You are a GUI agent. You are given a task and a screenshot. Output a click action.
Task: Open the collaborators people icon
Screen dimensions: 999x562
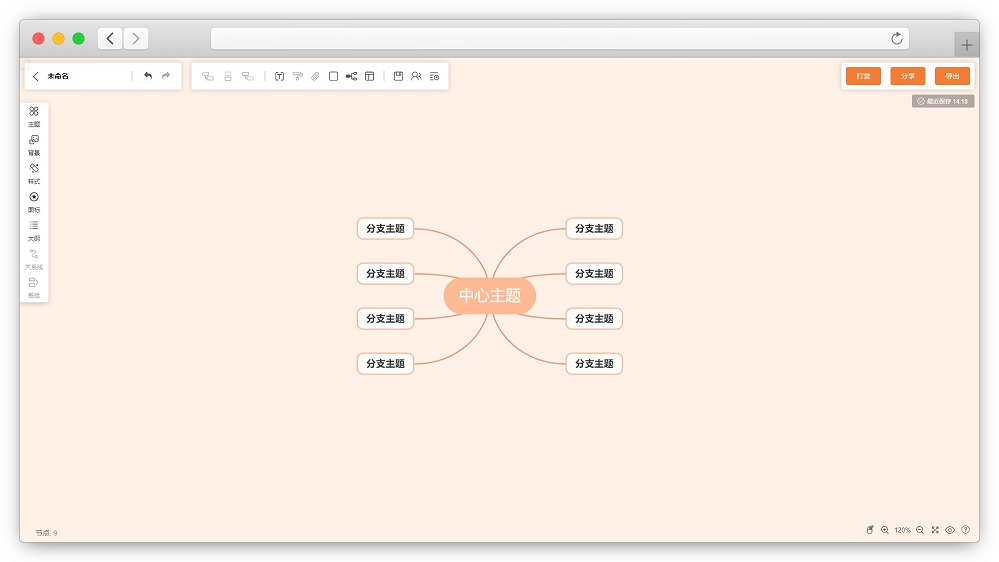point(416,76)
